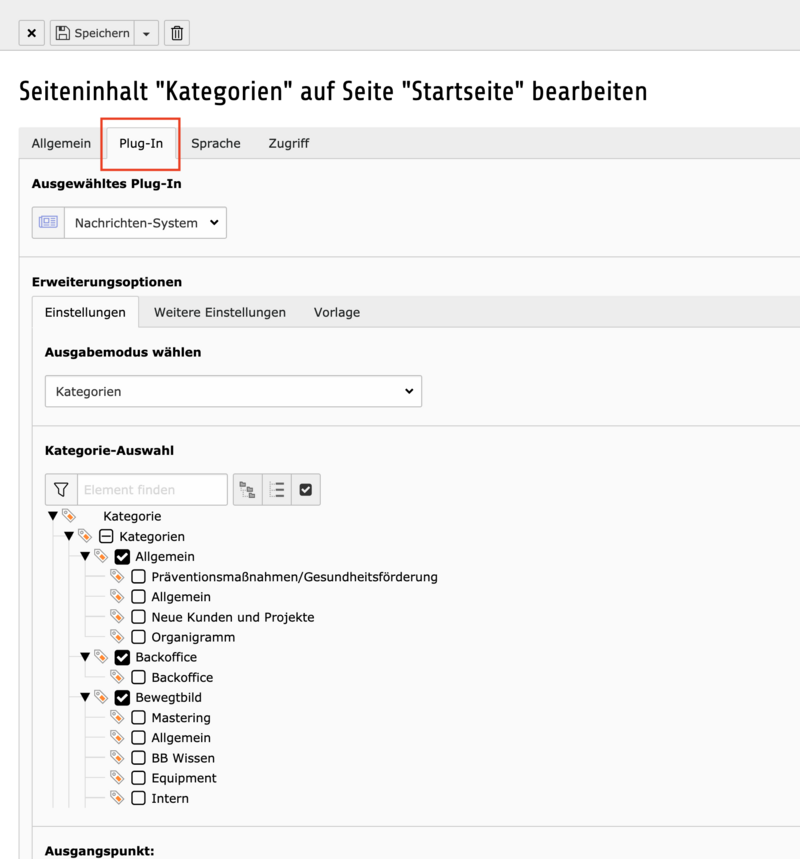The width and height of the screenshot is (800, 859).
Task: Click the news plug-in icon beside Nachrichten-System
Action: pyautogui.click(x=48, y=222)
